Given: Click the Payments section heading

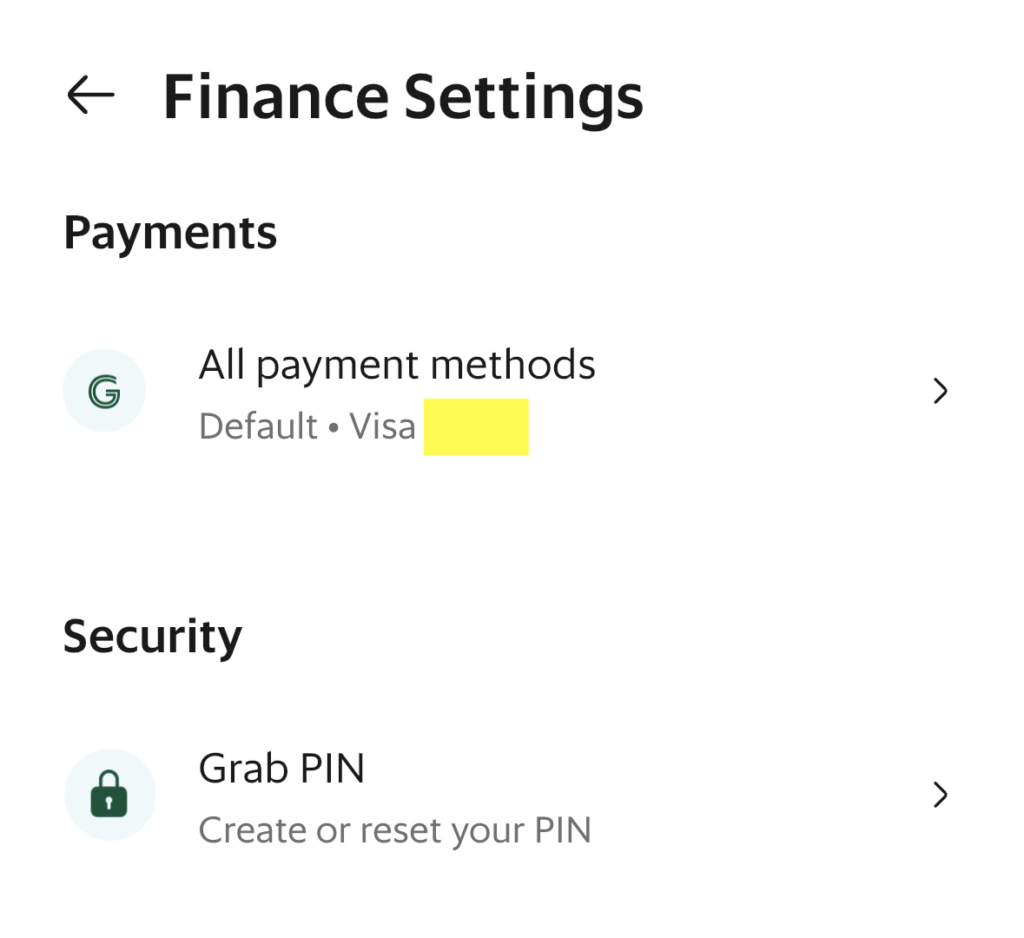Looking at the screenshot, I should click(x=170, y=234).
